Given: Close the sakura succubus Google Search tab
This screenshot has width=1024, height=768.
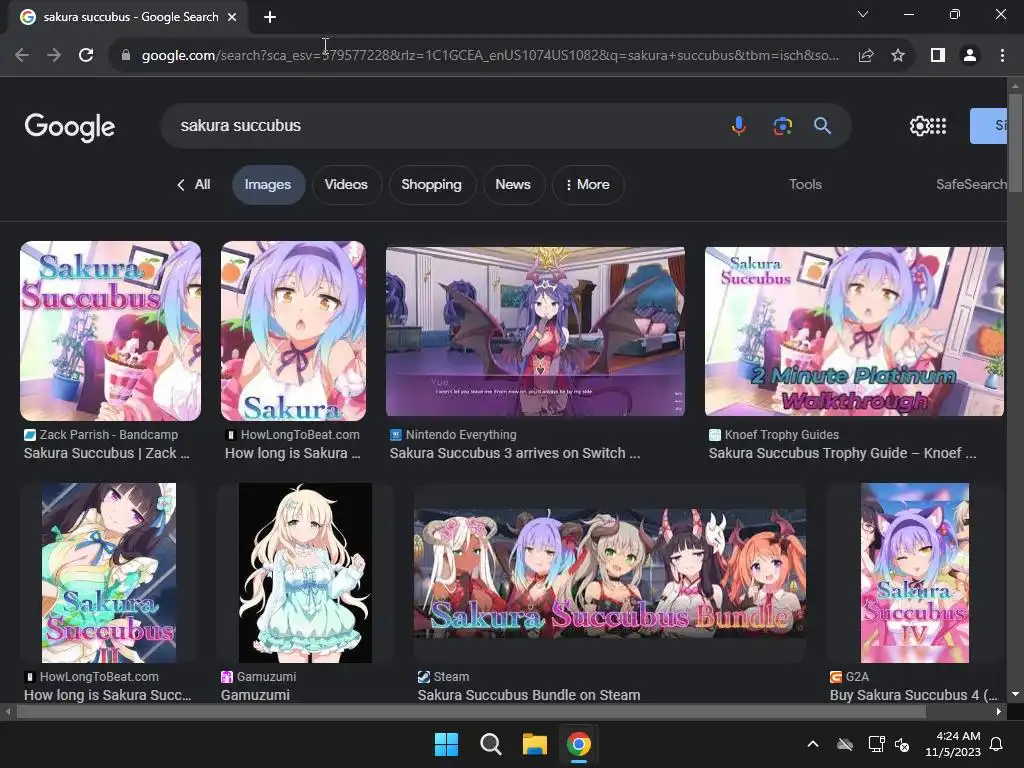Looking at the screenshot, I should tap(232, 17).
